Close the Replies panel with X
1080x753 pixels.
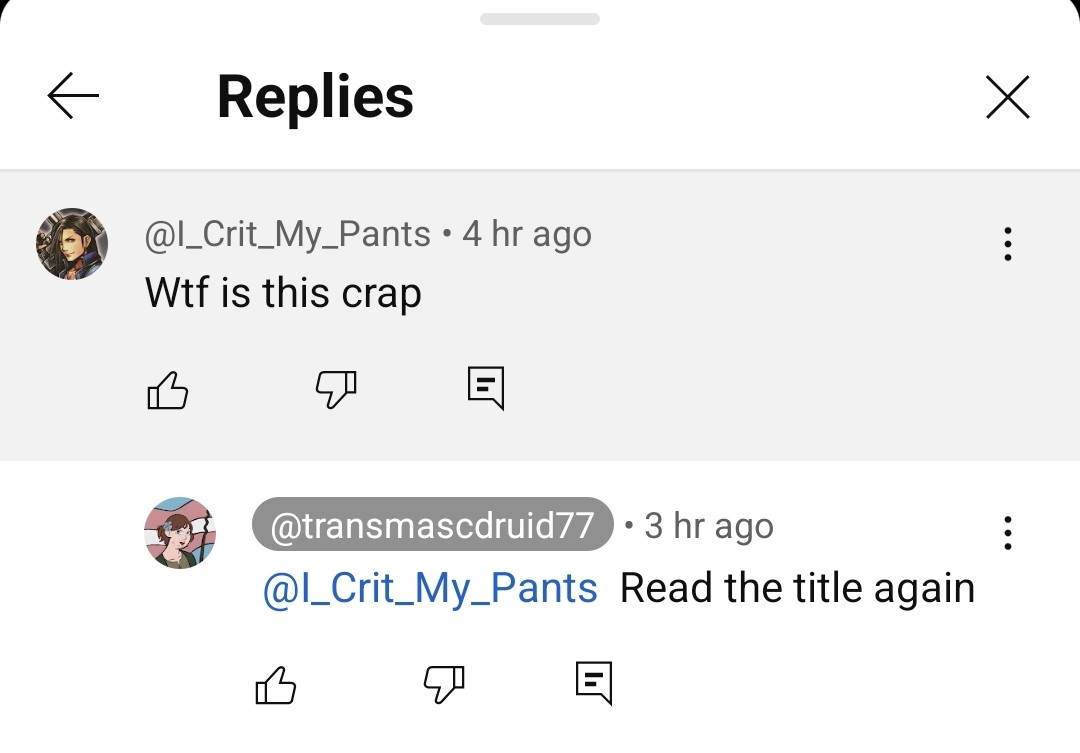pyautogui.click(x=1007, y=97)
